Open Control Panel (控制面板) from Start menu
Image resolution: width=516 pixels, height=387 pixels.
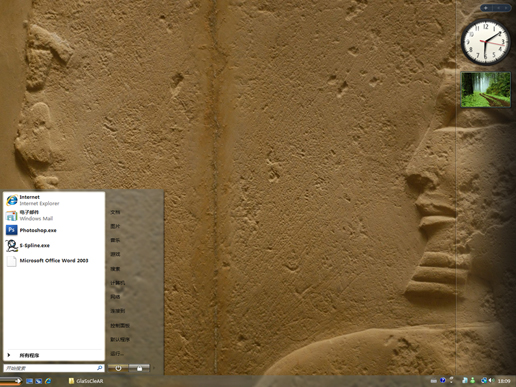(x=120, y=325)
